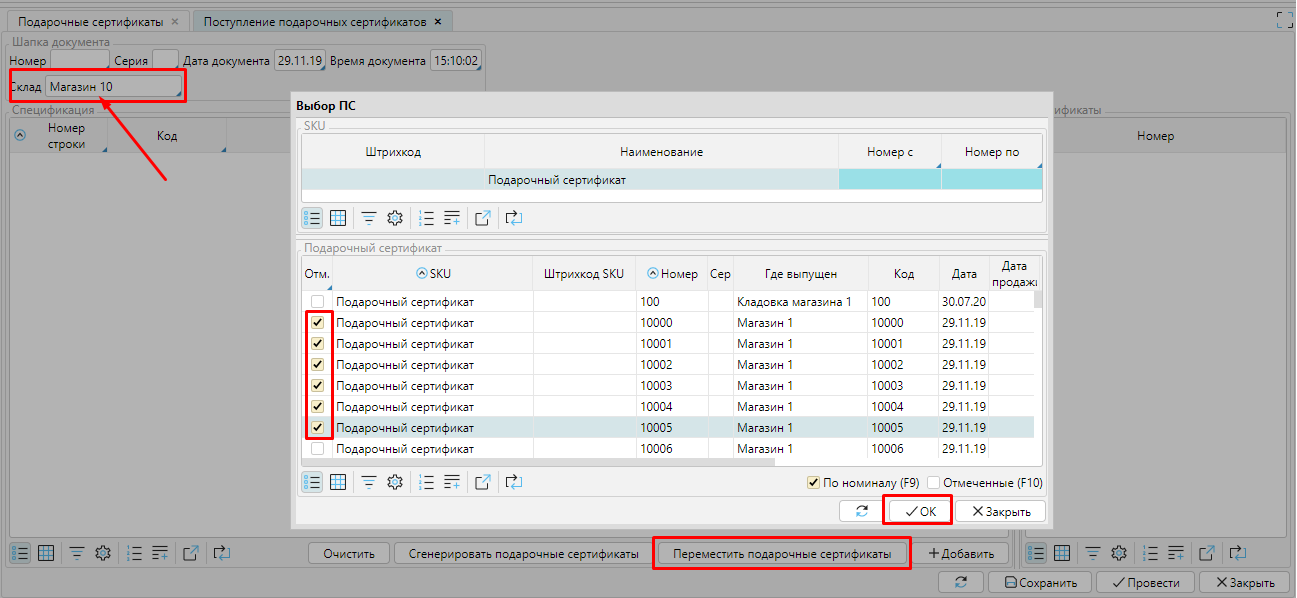Select Поступление подарочных сертификатов tab
The height and width of the screenshot is (598, 1297).
click(x=315, y=21)
